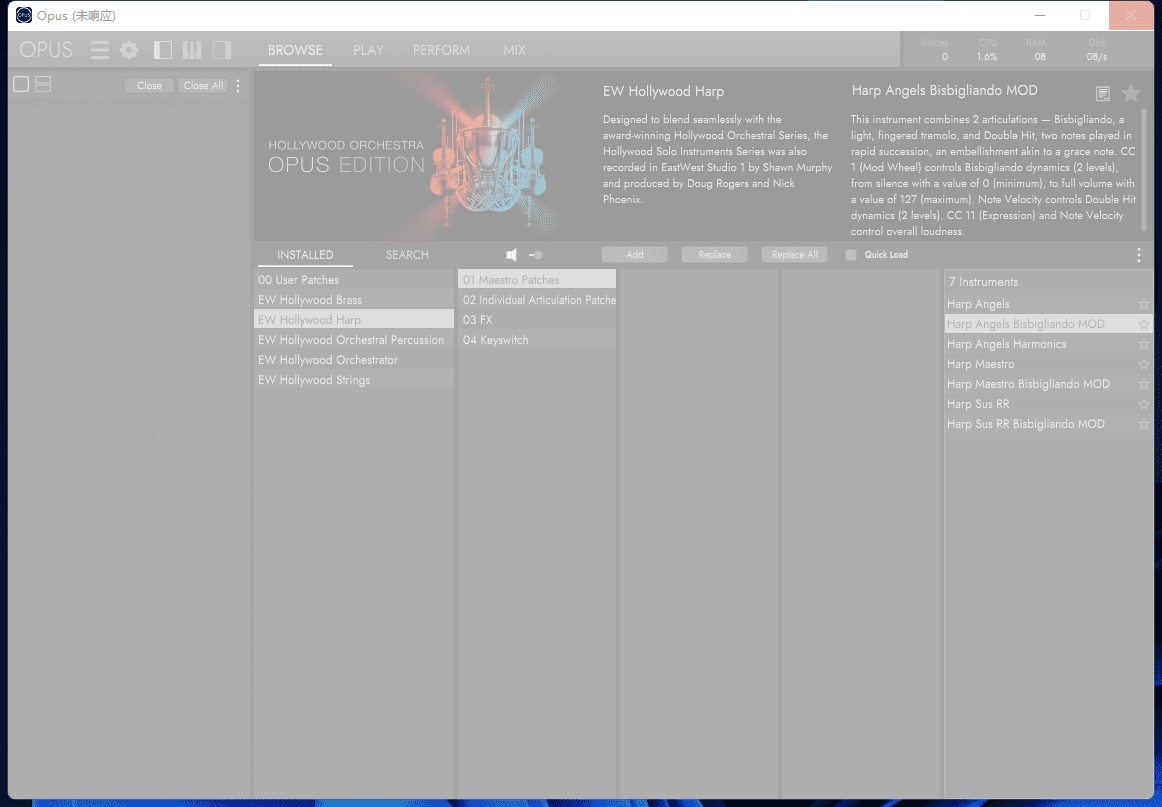Toggle the right side panel icon
The height and width of the screenshot is (807, 1162).
[221, 50]
